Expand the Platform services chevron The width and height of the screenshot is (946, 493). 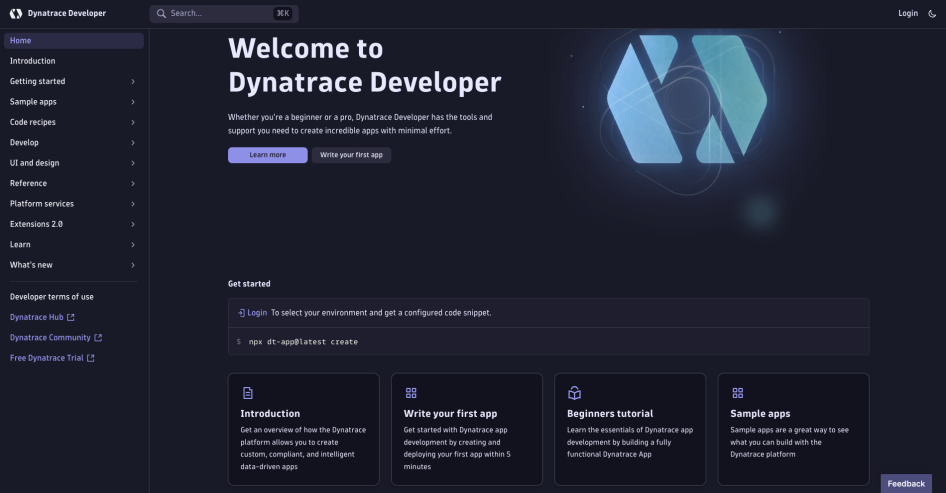(x=133, y=204)
